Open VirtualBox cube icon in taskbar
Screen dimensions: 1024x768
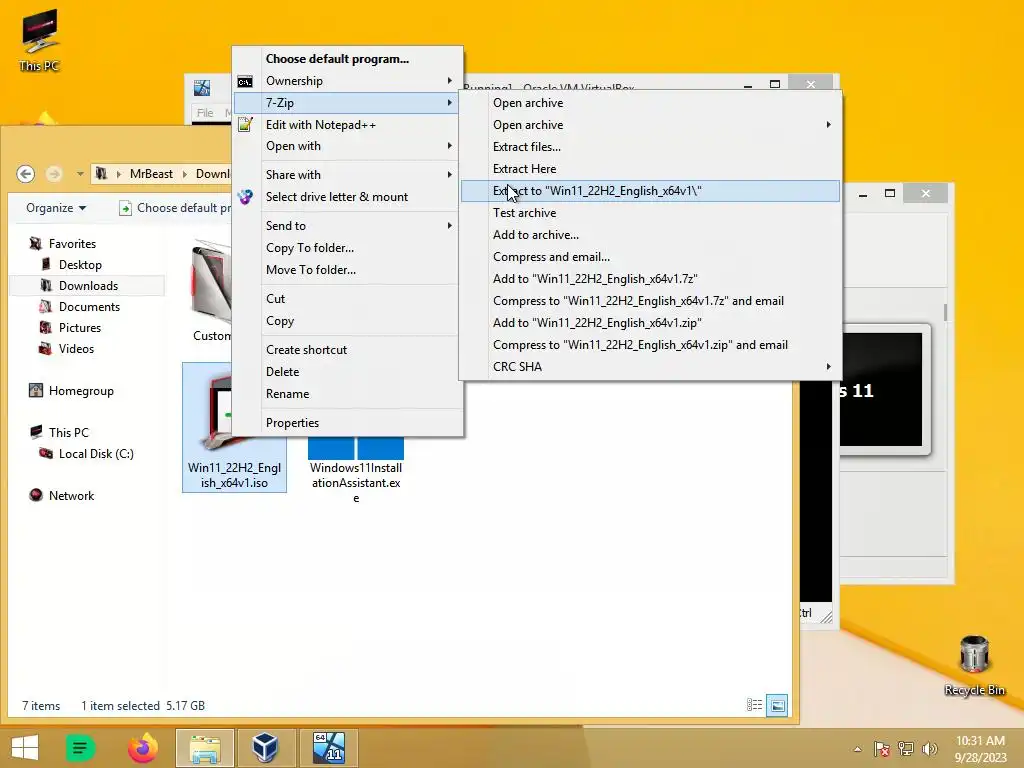point(266,748)
